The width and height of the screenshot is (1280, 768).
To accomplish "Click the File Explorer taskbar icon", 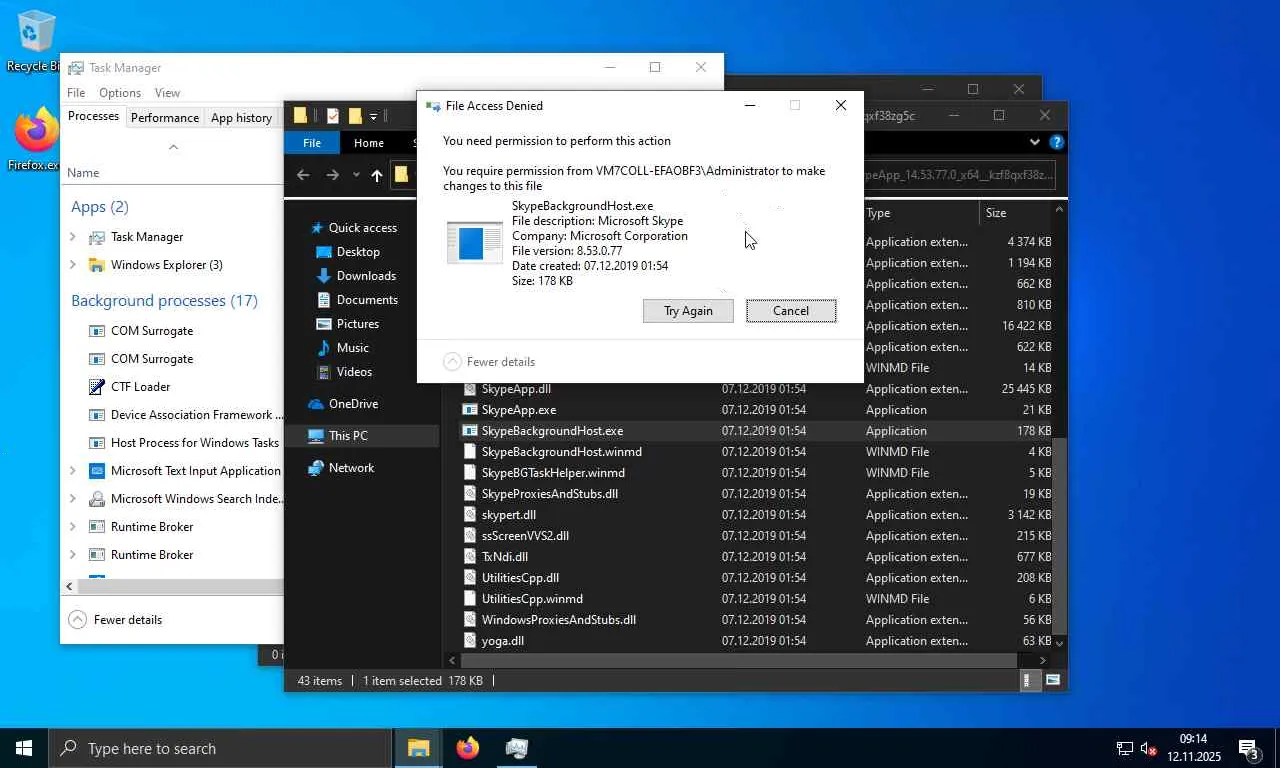I will click(x=418, y=748).
